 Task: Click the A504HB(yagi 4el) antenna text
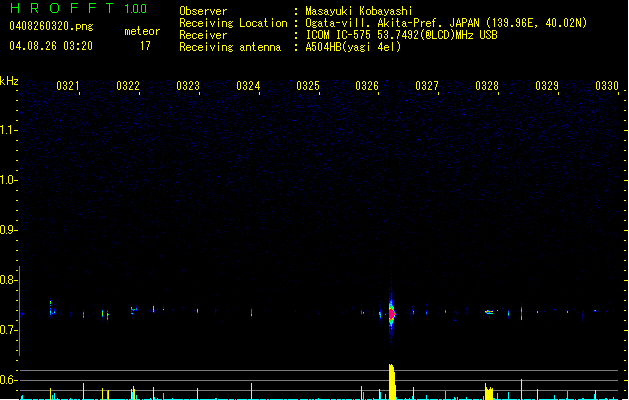tap(353, 47)
